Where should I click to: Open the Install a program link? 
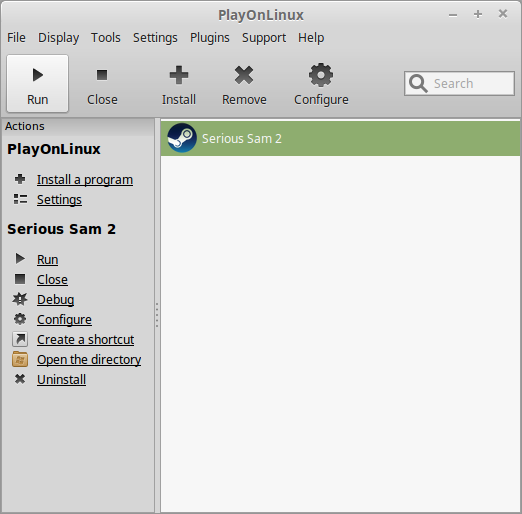pyautogui.click(x=85, y=180)
